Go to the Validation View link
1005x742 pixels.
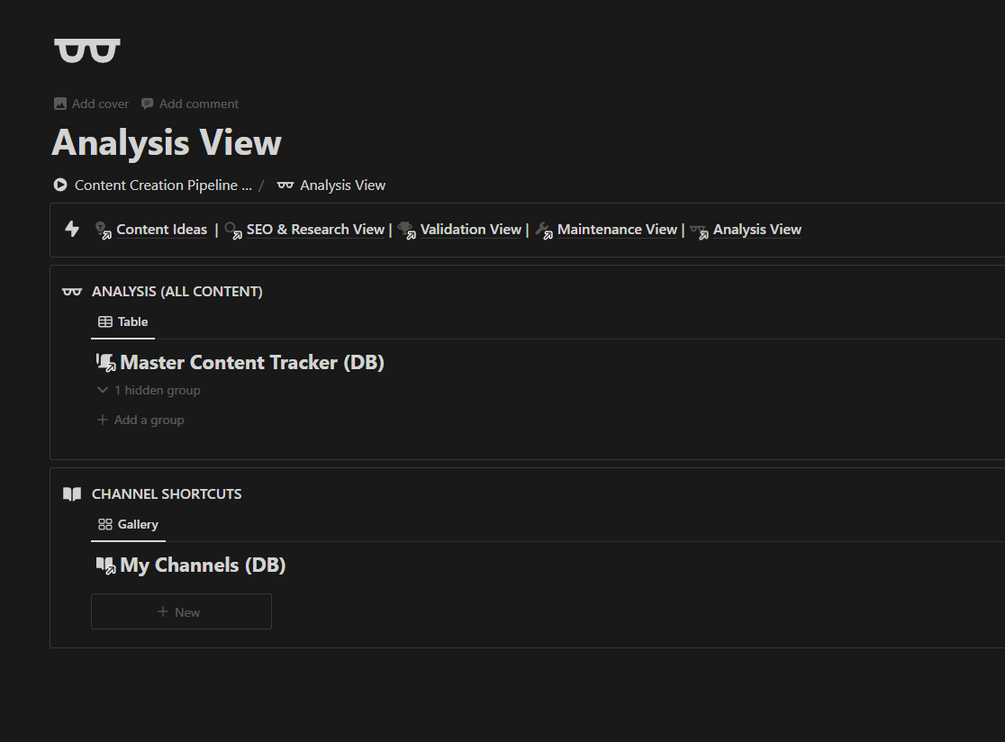470,229
